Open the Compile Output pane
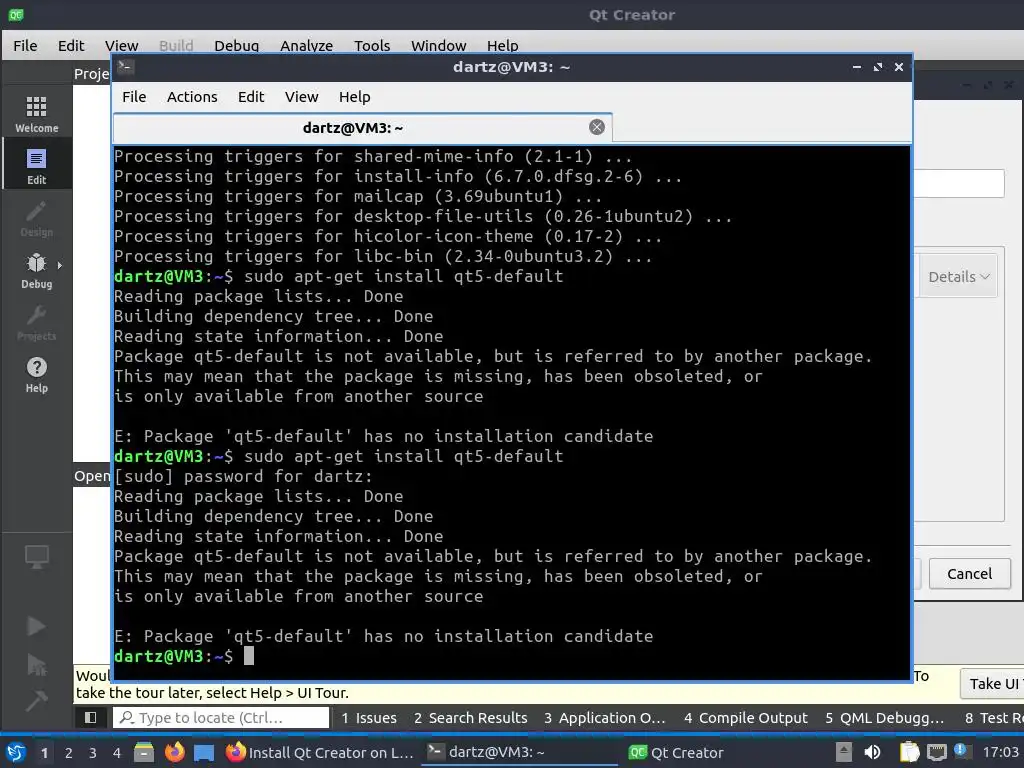This screenshot has height=768, width=1024. click(x=746, y=718)
